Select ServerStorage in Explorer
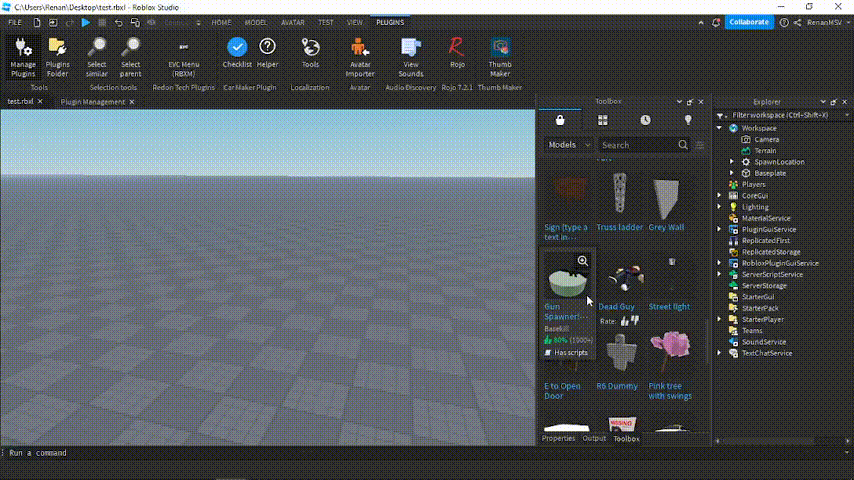 764,285
